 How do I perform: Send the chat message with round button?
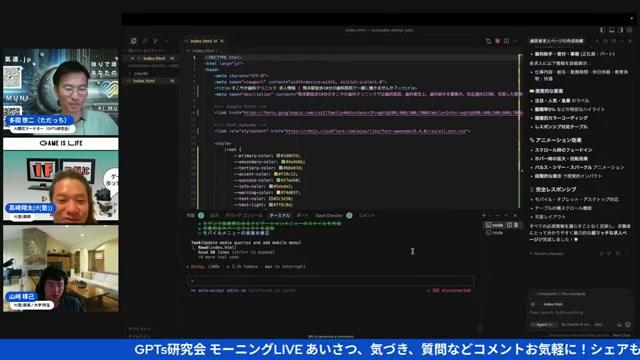(628, 325)
